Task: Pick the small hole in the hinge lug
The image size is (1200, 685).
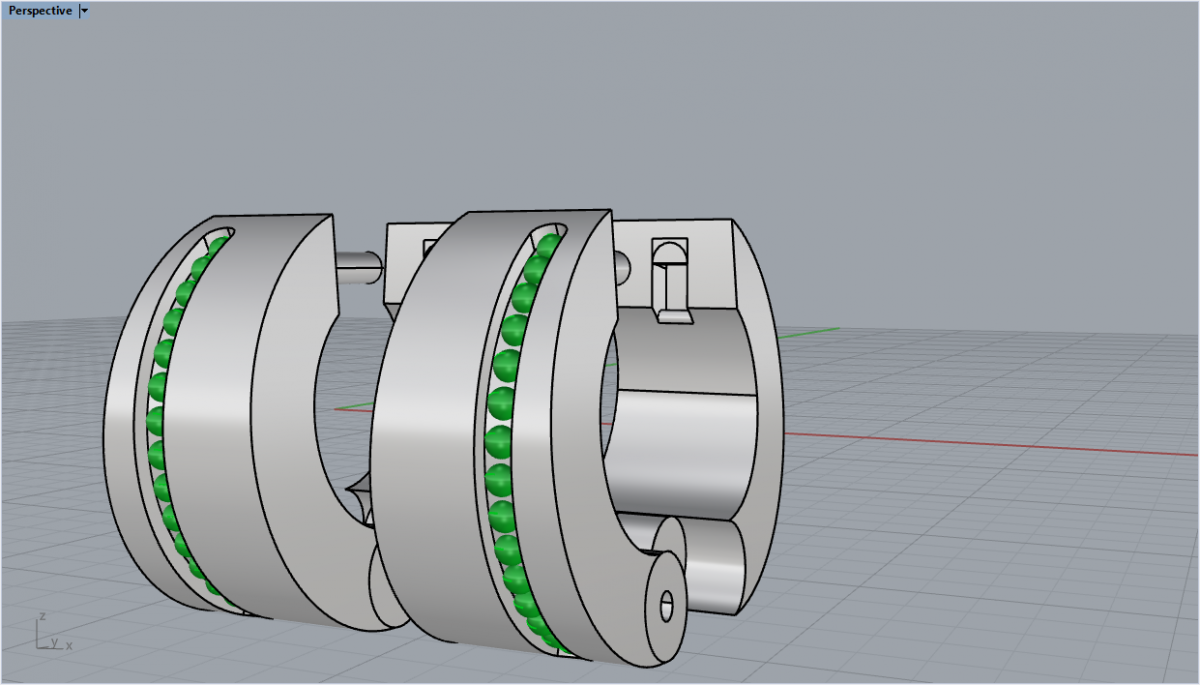Action: [667, 605]
